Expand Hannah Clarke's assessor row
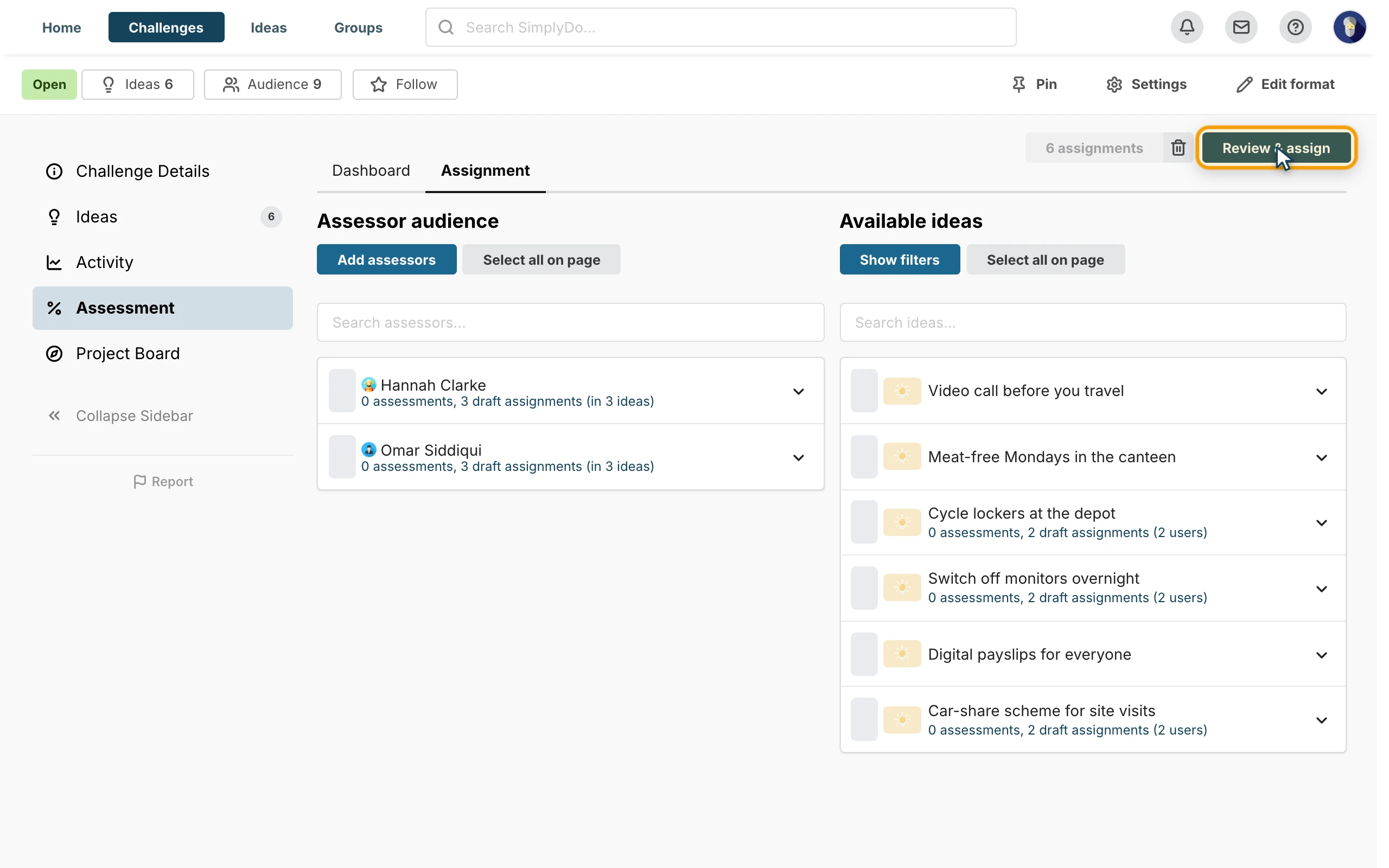This screenshot has height=868, width=1389. tap(798, 392)
